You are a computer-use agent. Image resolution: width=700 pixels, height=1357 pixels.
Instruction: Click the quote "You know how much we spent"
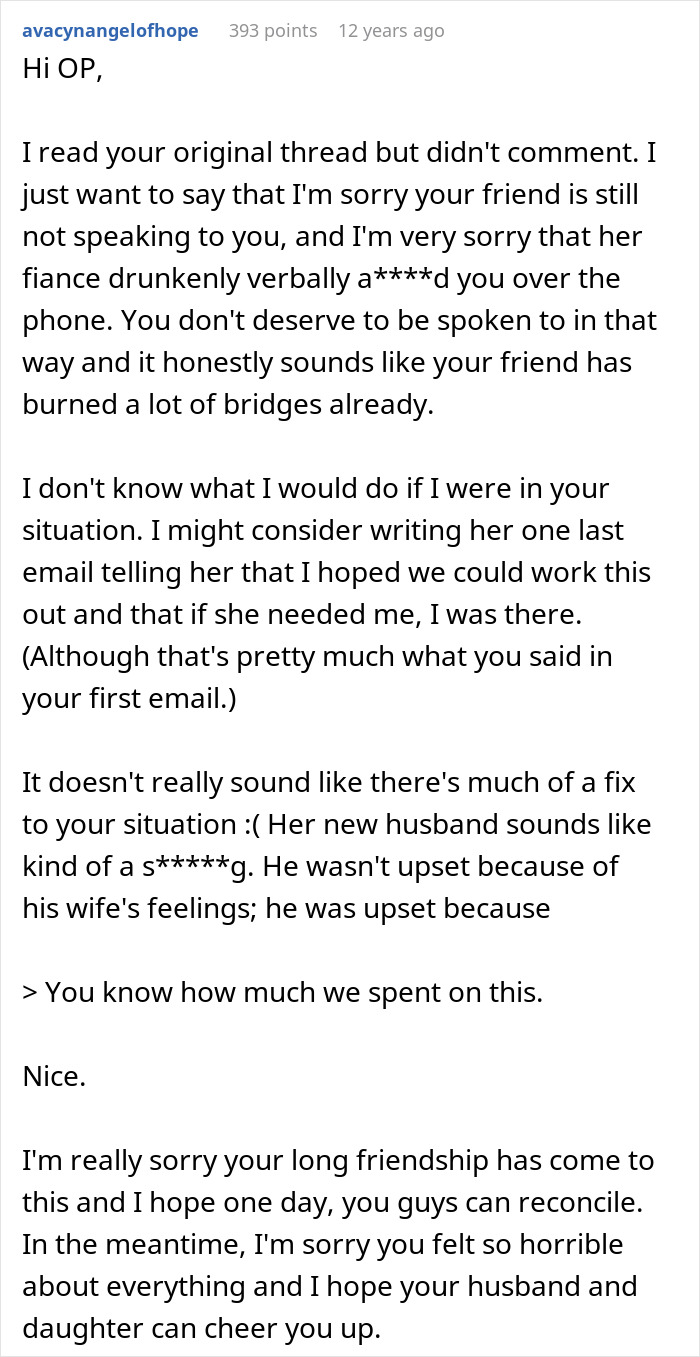[x=293, y=992]
